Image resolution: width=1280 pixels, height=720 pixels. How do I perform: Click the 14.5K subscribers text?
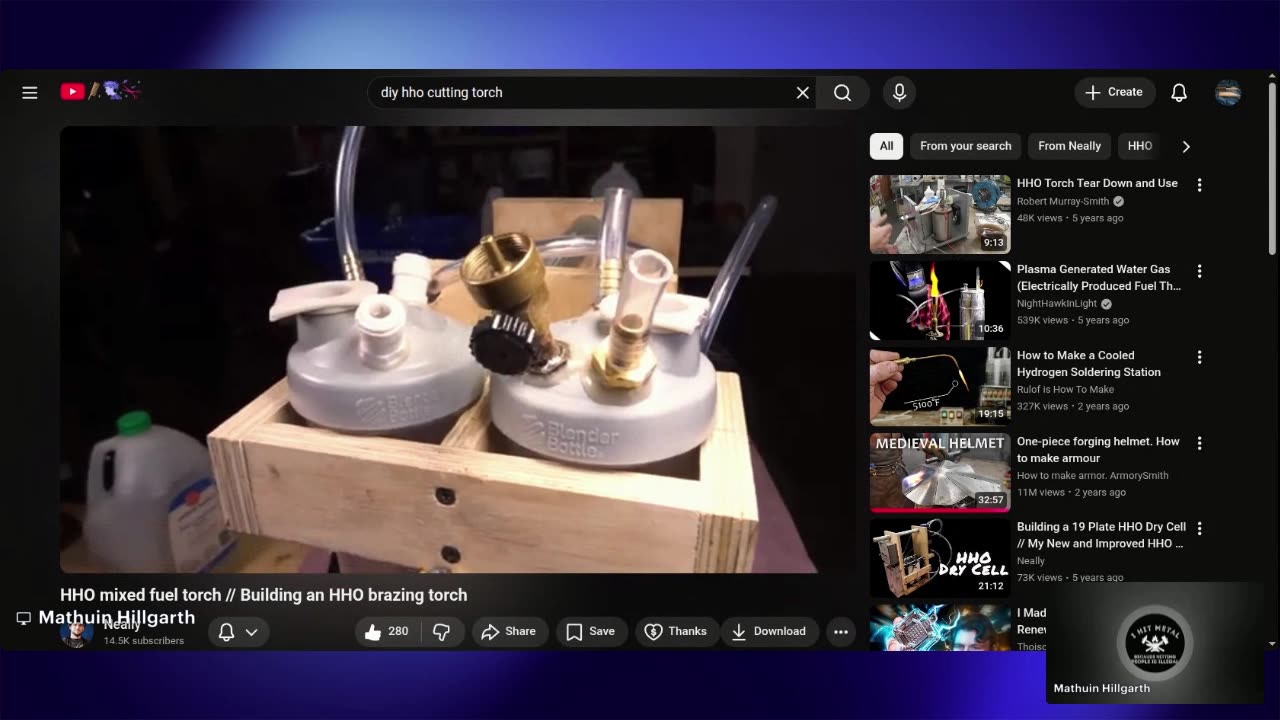click(144, 641)
